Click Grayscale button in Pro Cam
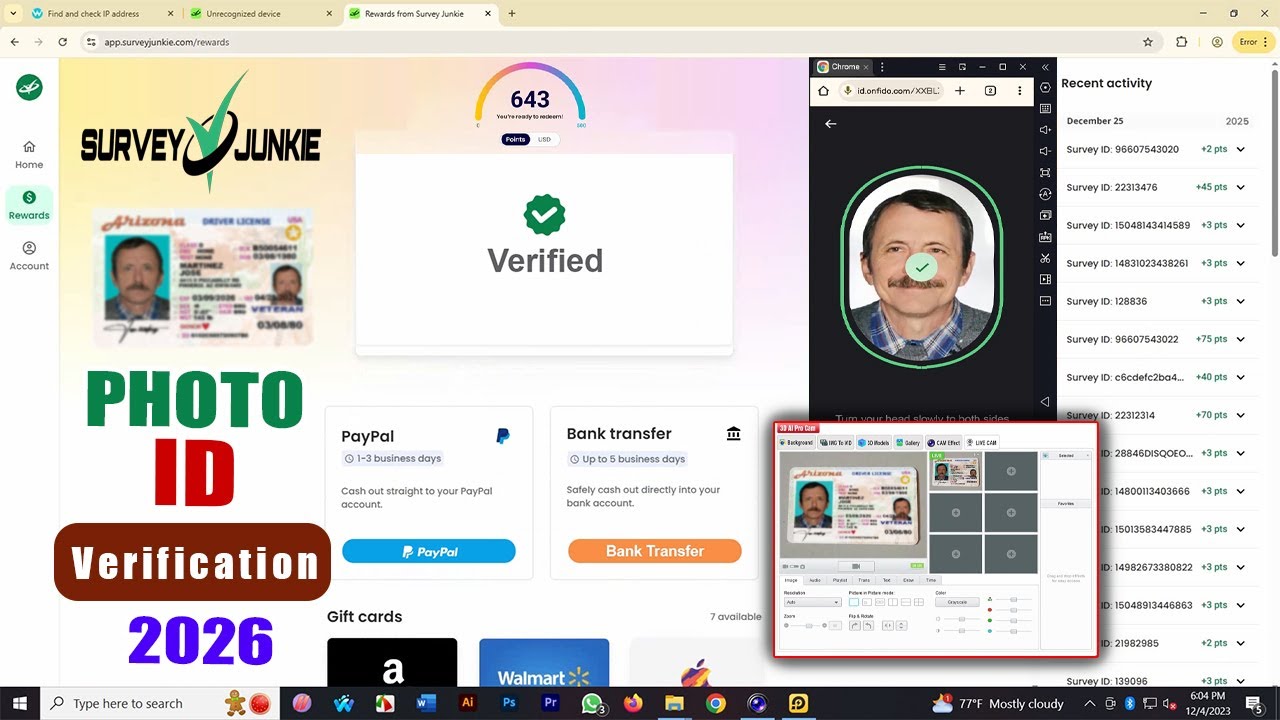1280x720 pixels. [957, 602]
